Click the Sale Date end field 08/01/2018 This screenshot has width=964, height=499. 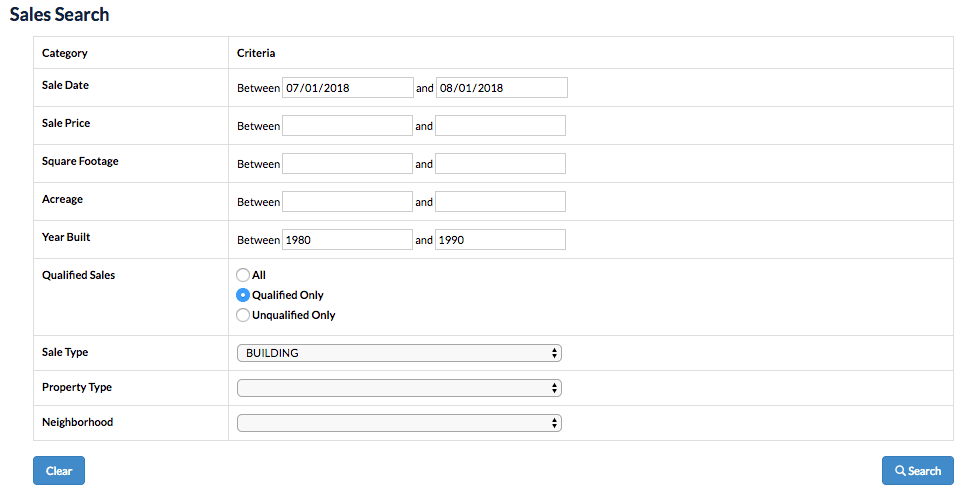(501, 88)
